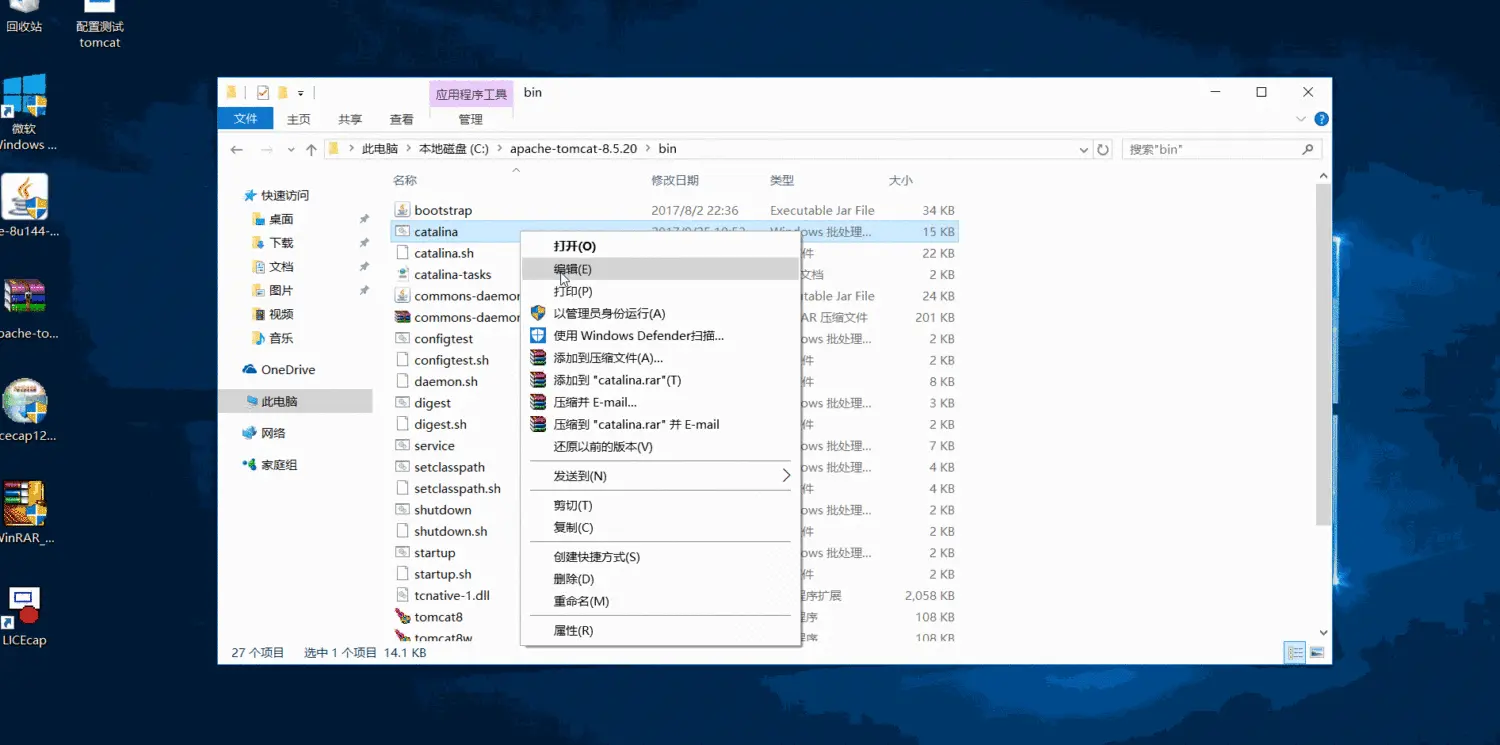1500x745 pixels.
Task: Click chevron after 此电脑 in breadcrumb
Action: [408, 149]
